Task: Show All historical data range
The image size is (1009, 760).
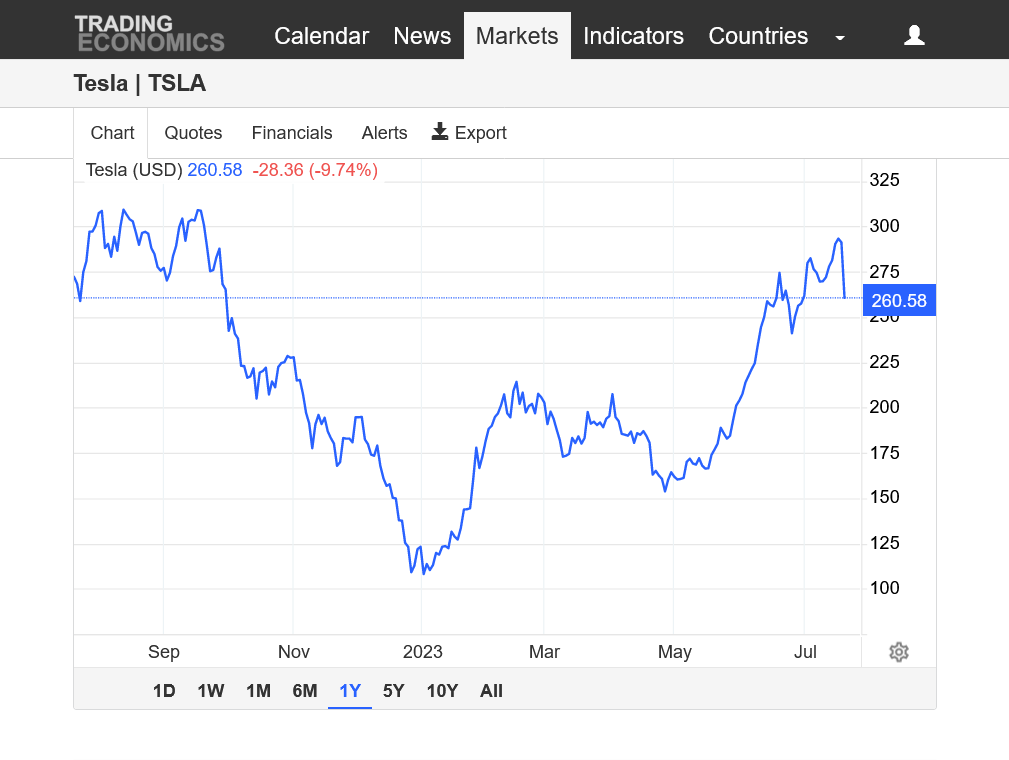Action: click(x=491, y=691)
